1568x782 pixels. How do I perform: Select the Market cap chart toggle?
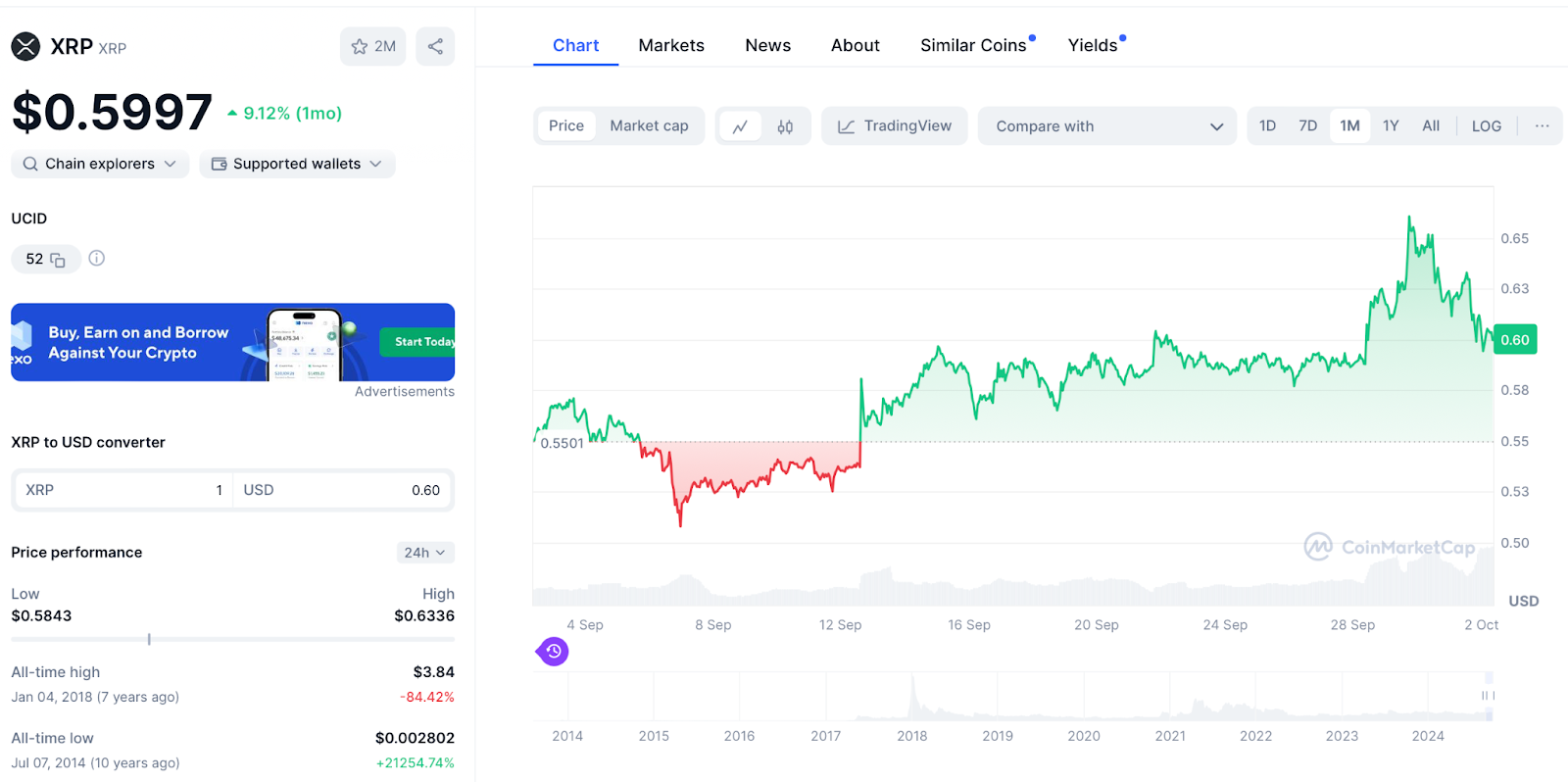[649, 125]
